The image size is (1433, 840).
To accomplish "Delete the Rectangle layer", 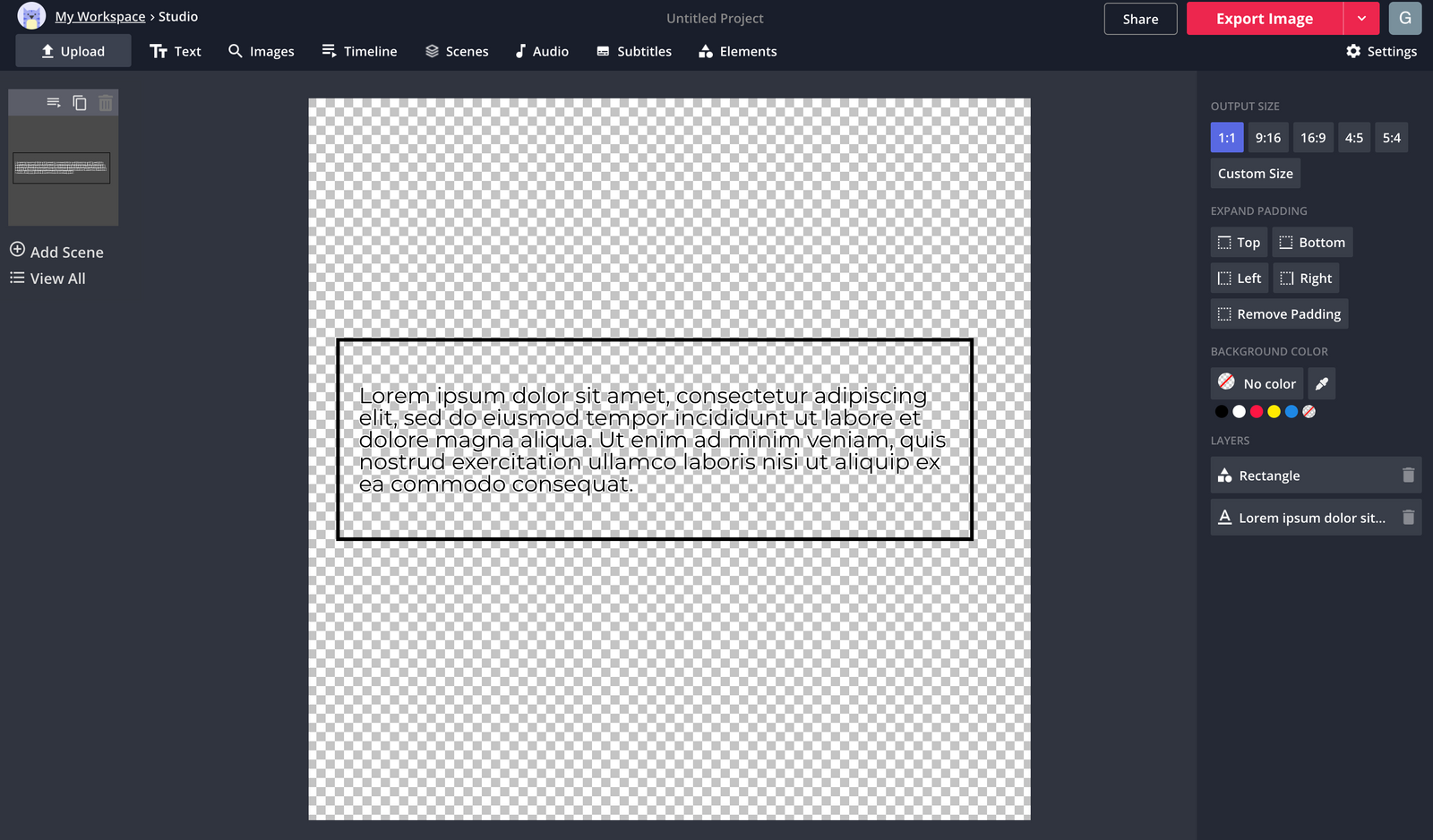I will pos(1407,476).
